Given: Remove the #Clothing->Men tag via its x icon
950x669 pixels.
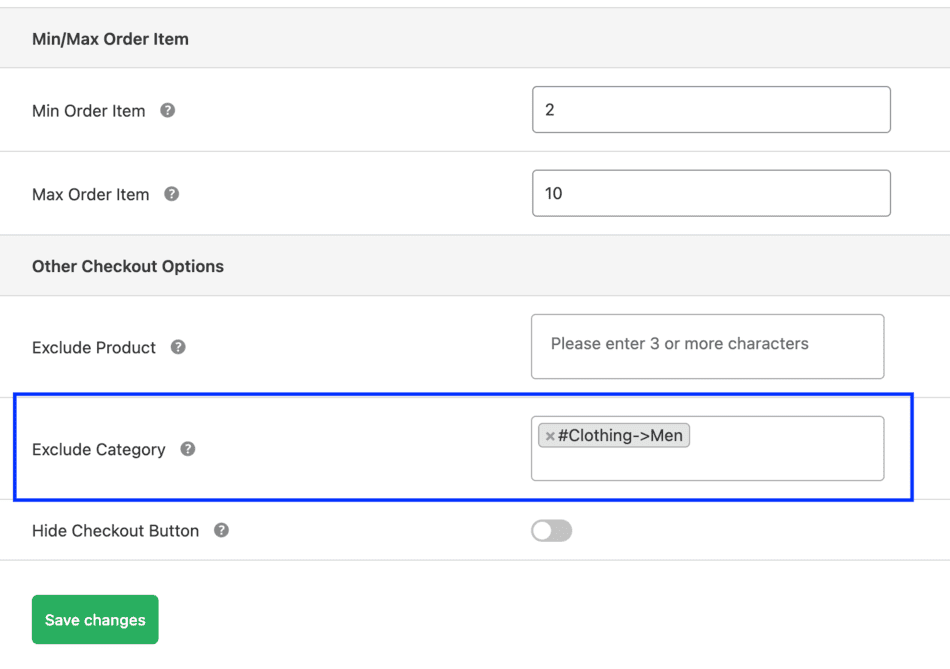Looking at the screenshot, I should pos(551,435).
